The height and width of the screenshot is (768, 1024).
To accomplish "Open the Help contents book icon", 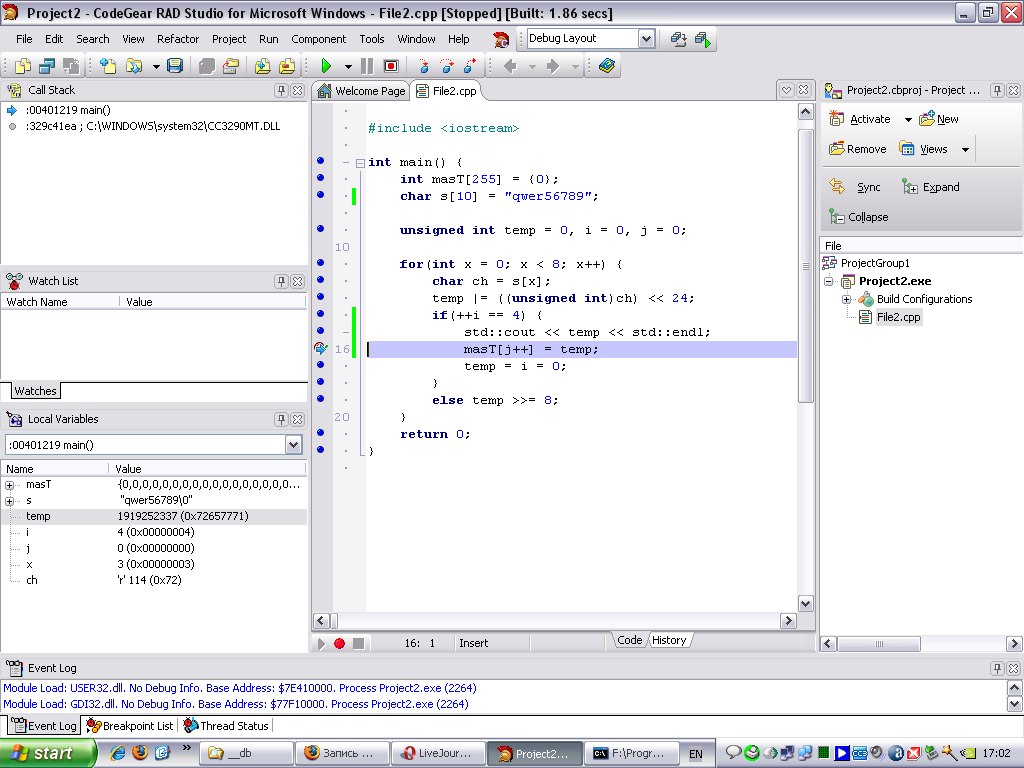I will [607, 66].
